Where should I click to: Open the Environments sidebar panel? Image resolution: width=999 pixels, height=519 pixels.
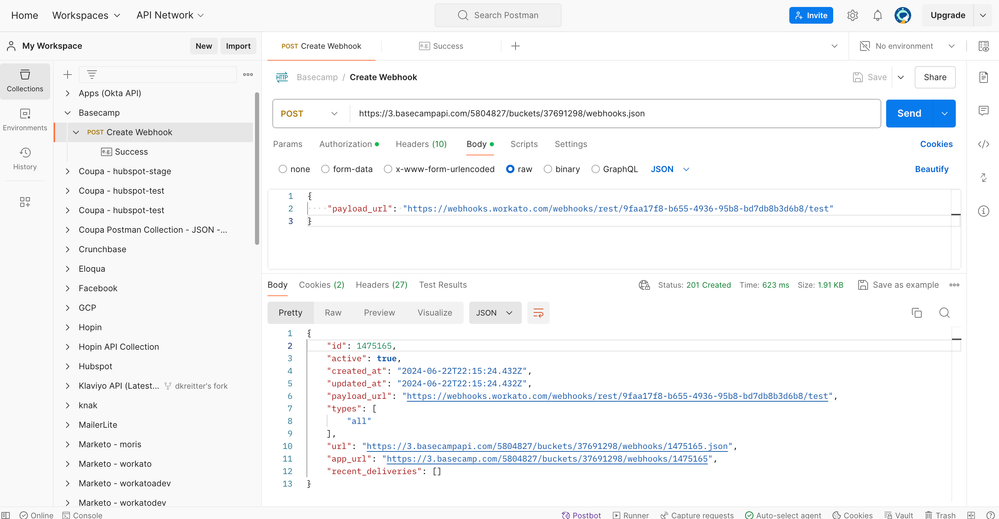tap(25, 119)
